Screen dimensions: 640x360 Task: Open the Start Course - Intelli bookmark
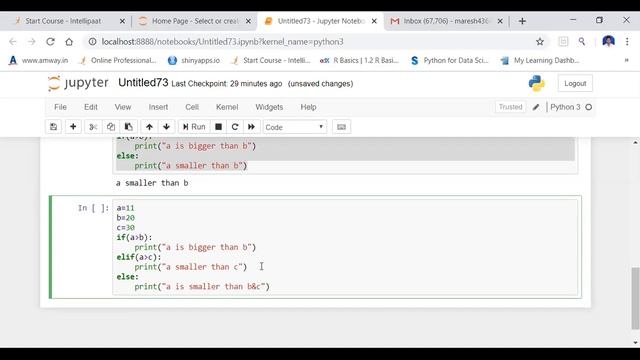270,60
